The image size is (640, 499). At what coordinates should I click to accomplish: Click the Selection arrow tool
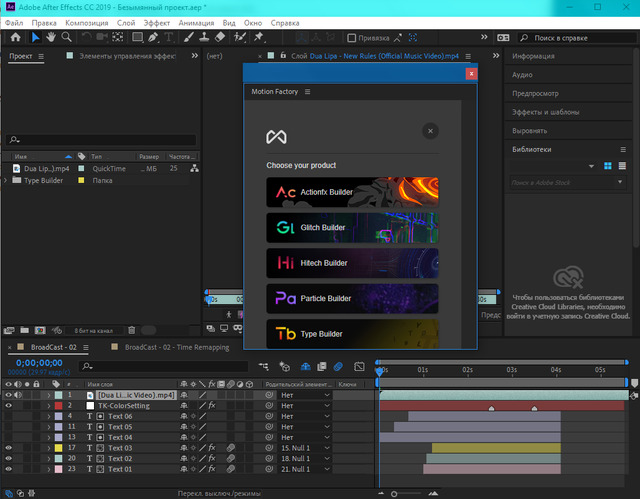36,37
